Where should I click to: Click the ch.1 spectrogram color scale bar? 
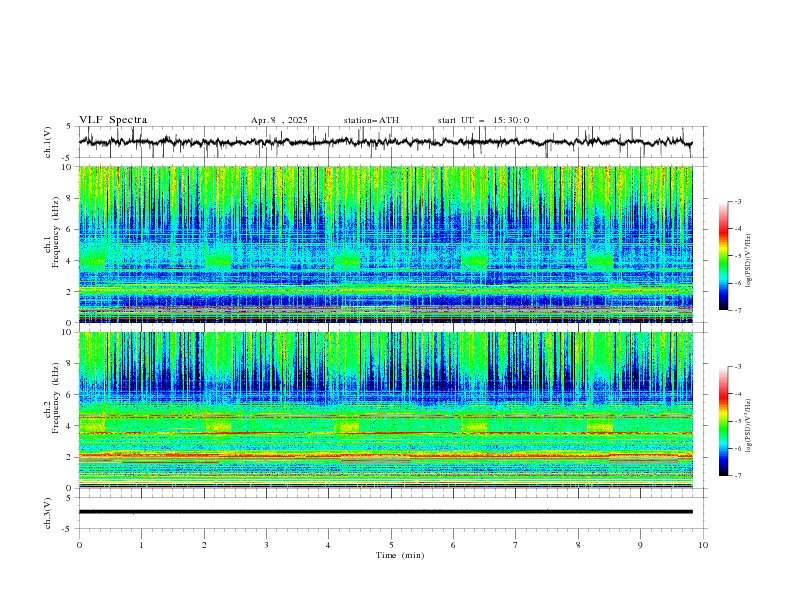click(x=723, y=256)
